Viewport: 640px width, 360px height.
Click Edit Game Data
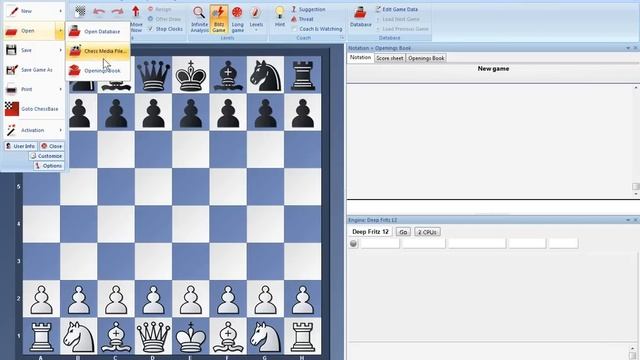pos(396,9)
